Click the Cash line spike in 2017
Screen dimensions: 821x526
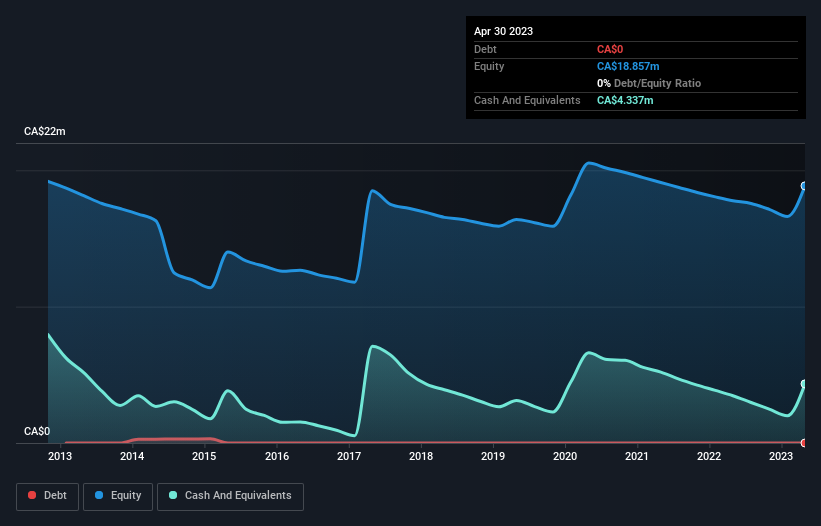click(x=372, y=346)
